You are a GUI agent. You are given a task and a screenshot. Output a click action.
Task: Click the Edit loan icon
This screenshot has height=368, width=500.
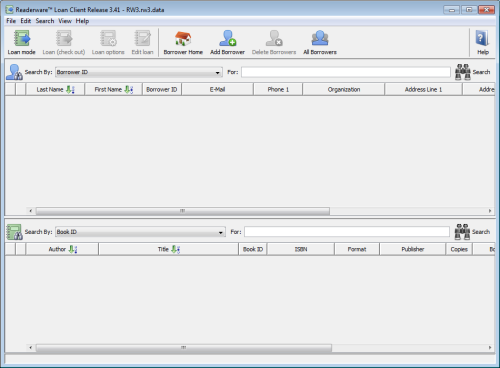(142, 39)
